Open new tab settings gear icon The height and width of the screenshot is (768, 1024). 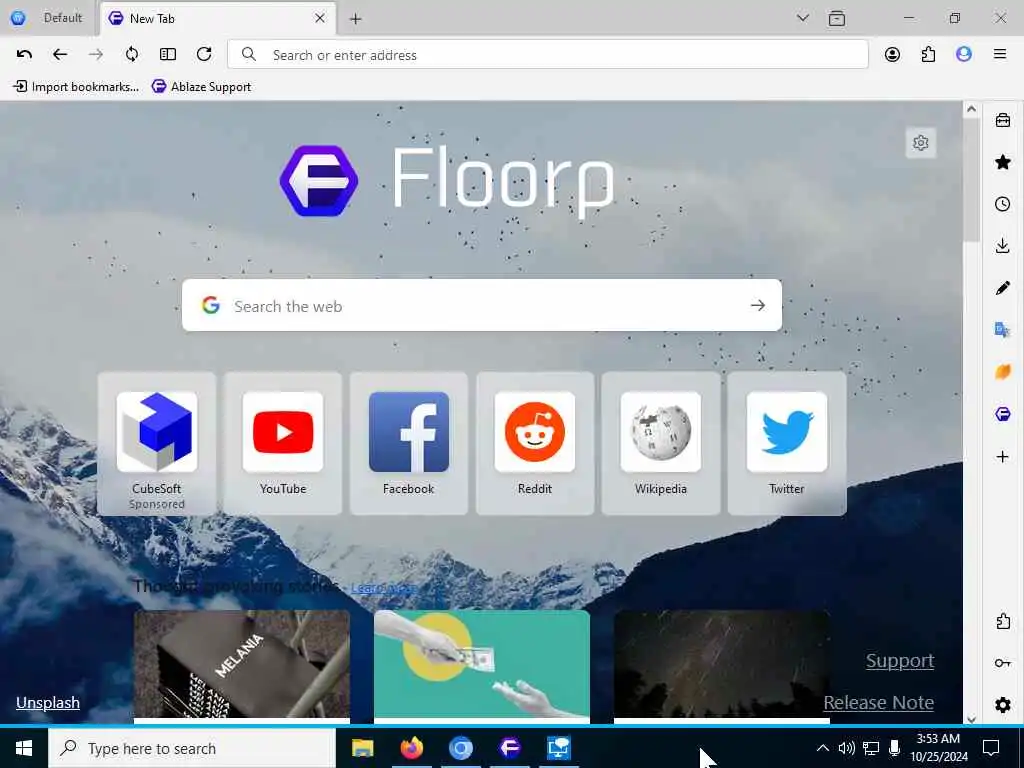[x=921, y=143]
